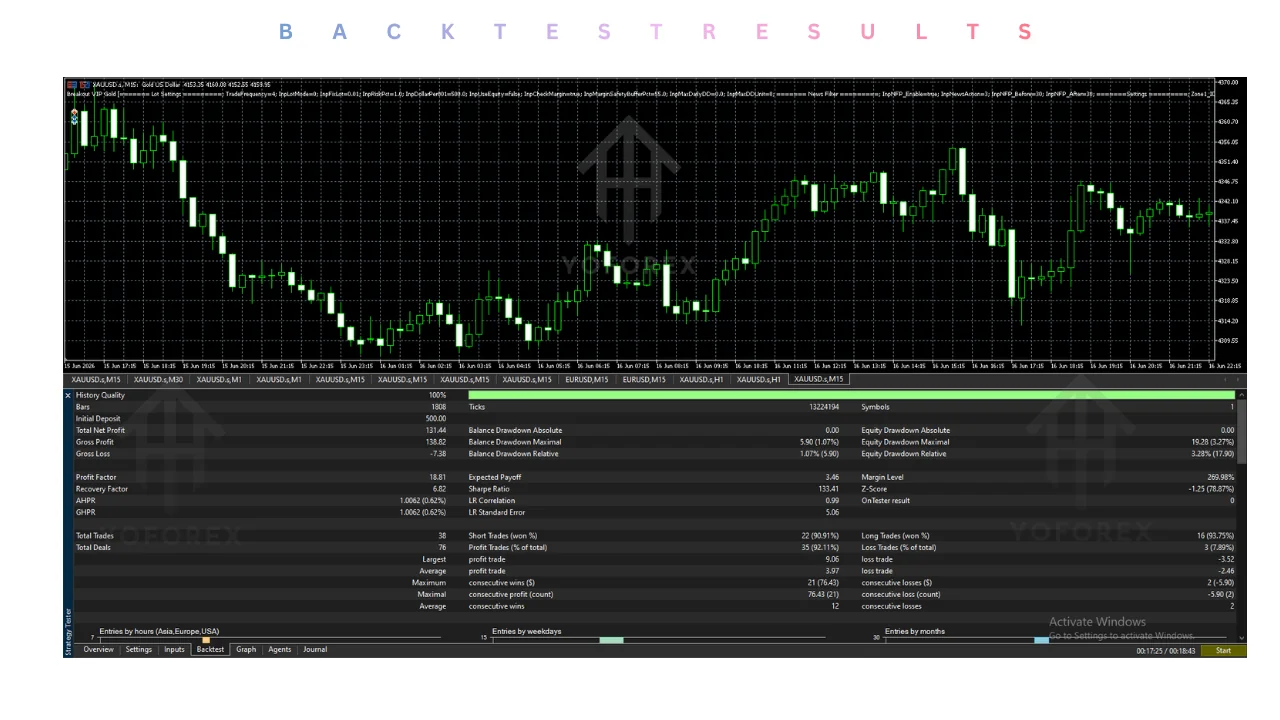The height and width of the screenshot is (720, 1280).
Task: Select the Profit Factor value 18.81
Action: [x=438, y=477]
